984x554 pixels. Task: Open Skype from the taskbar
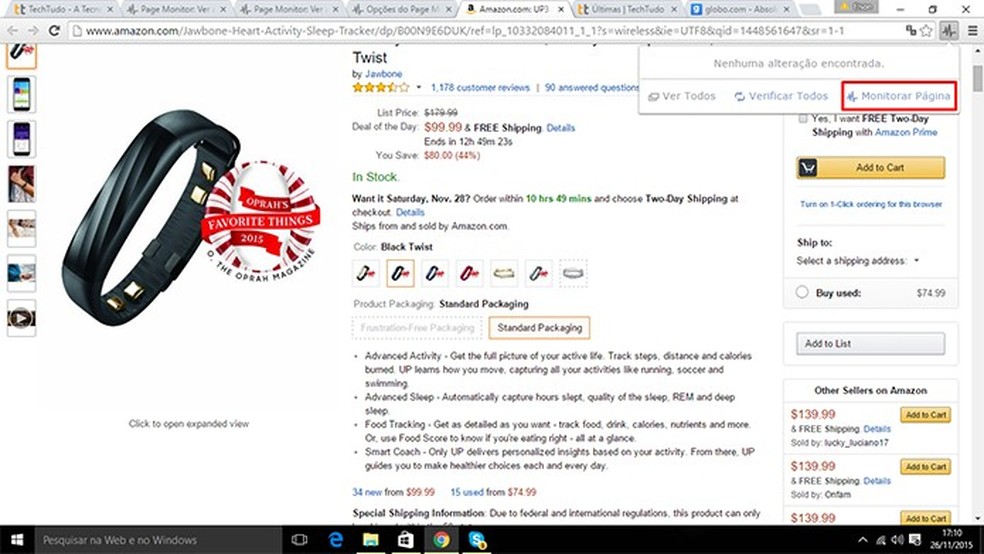tap(477, 540)
